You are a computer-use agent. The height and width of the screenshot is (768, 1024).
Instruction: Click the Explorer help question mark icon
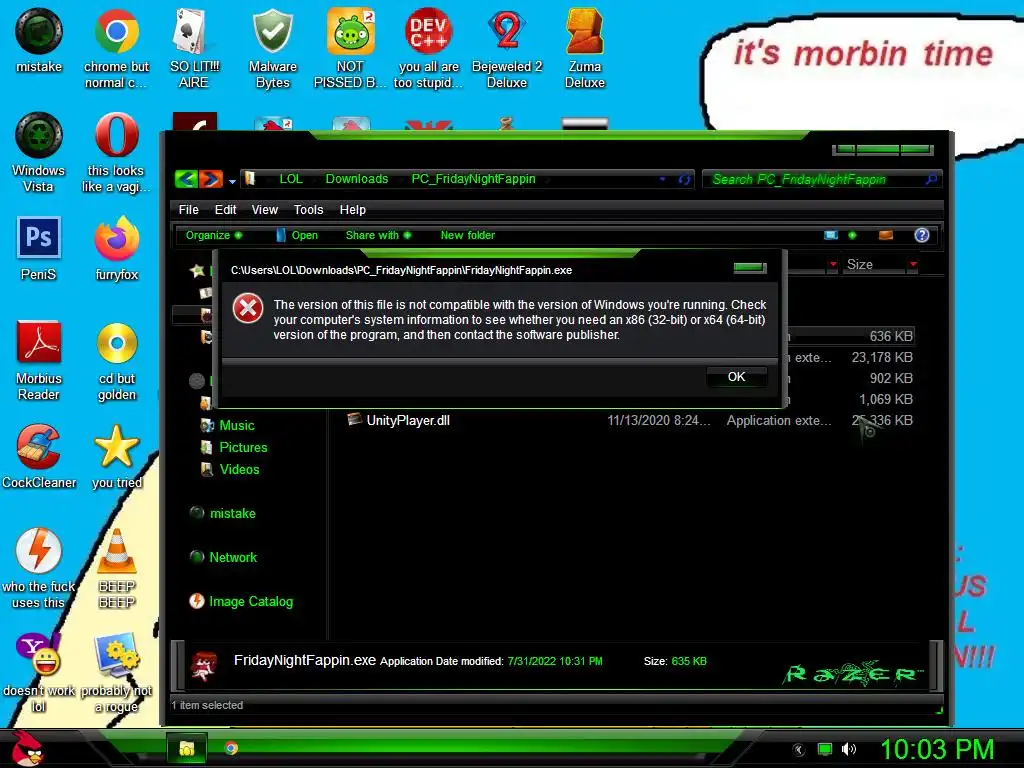pyautogui.click(x=921, y=235)
